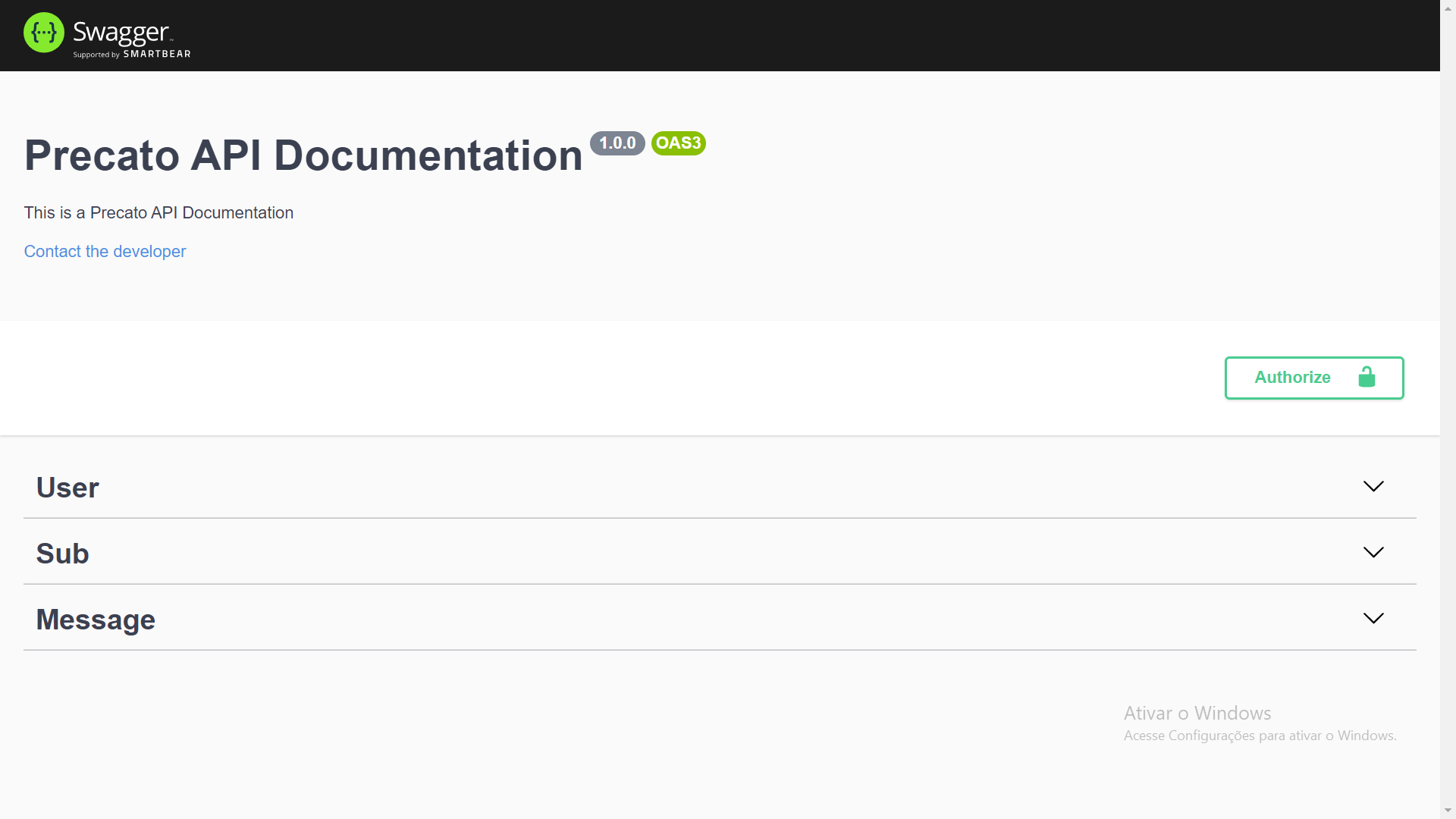This screenshot has width=1456, height=819.
Task: Expand the Sub section chevron
Action: [x=1373, y=552]
